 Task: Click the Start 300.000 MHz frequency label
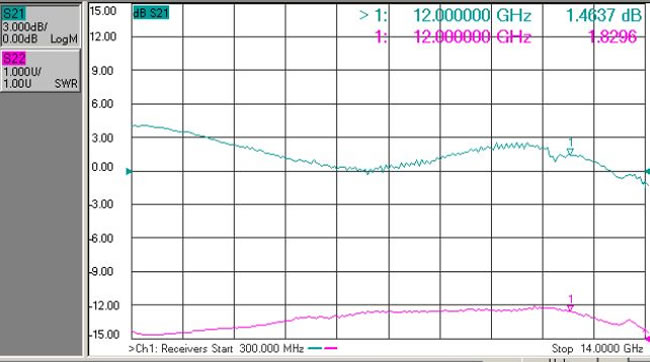point(258,348)
